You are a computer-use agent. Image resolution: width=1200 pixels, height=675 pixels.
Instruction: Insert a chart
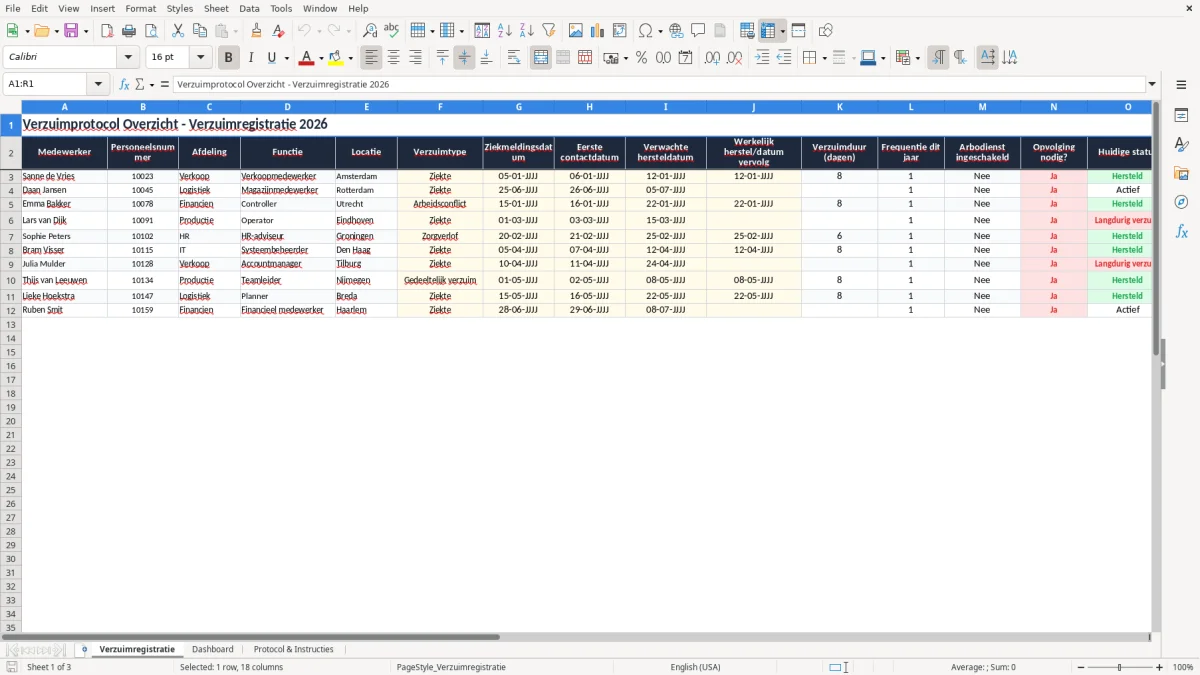598,31
